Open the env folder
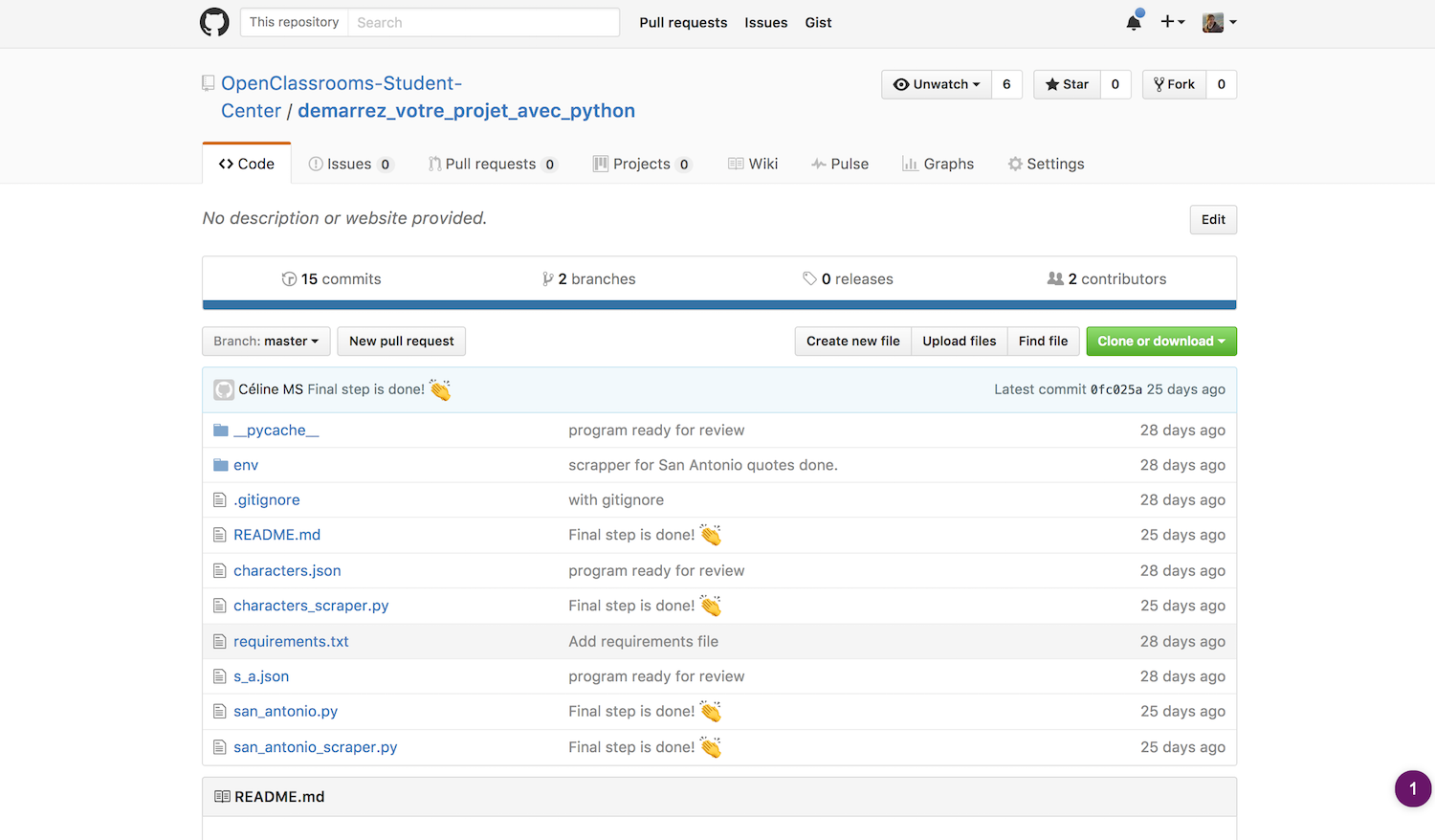 [x=246, y=465]
